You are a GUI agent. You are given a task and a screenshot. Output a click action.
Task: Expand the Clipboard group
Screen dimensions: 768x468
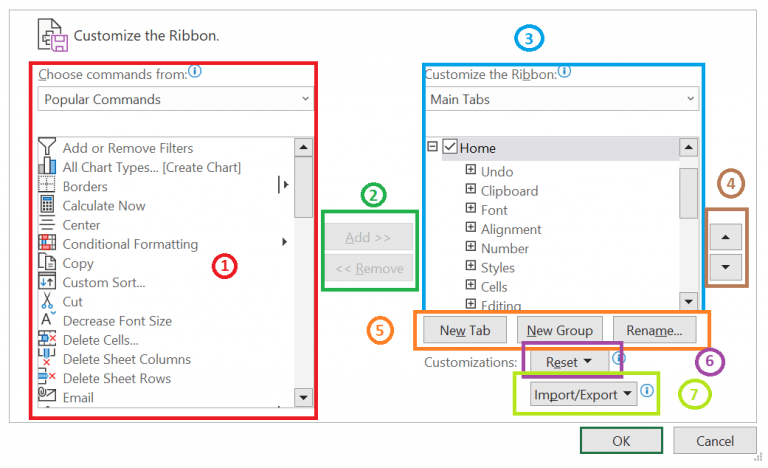click(470, 189)
